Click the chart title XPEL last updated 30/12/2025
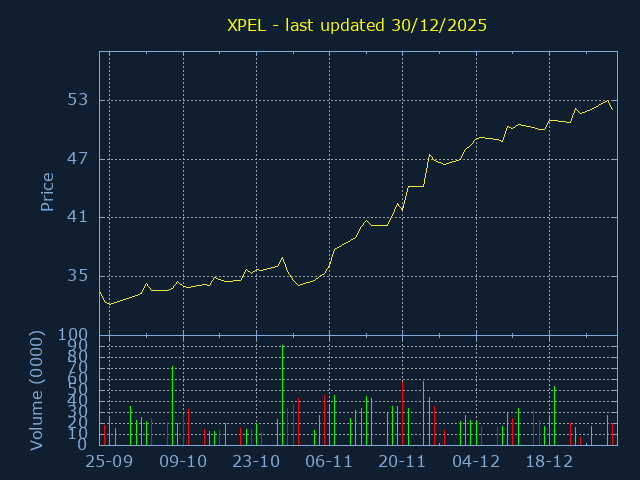Viewport: 640px width, 480px height. point(357,25)
